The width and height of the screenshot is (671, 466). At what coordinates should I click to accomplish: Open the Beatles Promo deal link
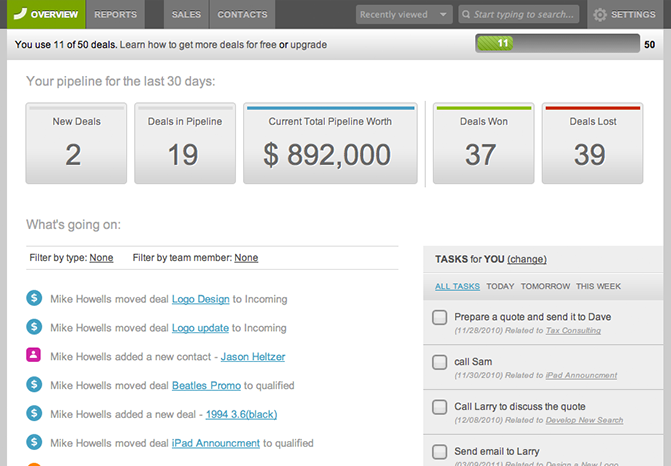click(206, 385)
